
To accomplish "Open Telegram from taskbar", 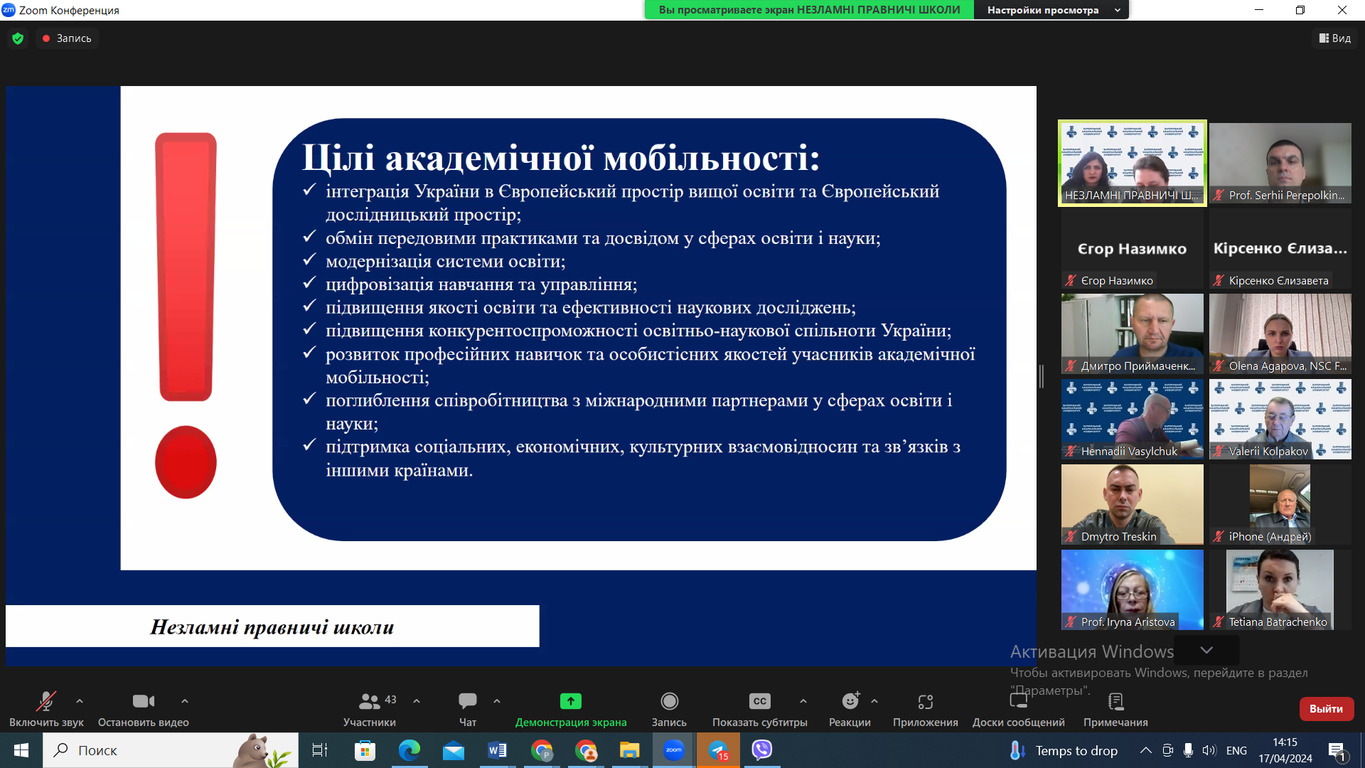I will 718,750.
